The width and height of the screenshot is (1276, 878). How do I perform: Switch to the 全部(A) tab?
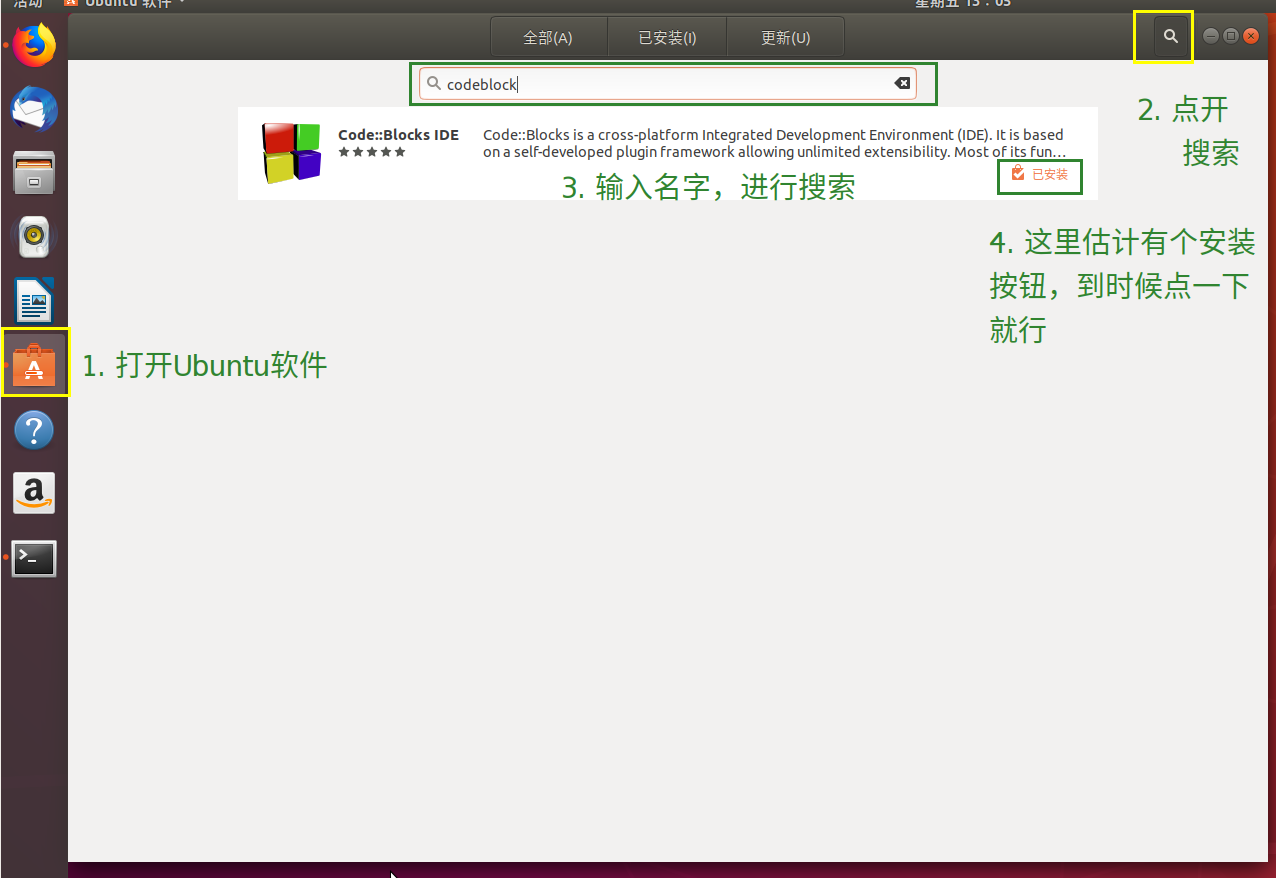point(548,38)
